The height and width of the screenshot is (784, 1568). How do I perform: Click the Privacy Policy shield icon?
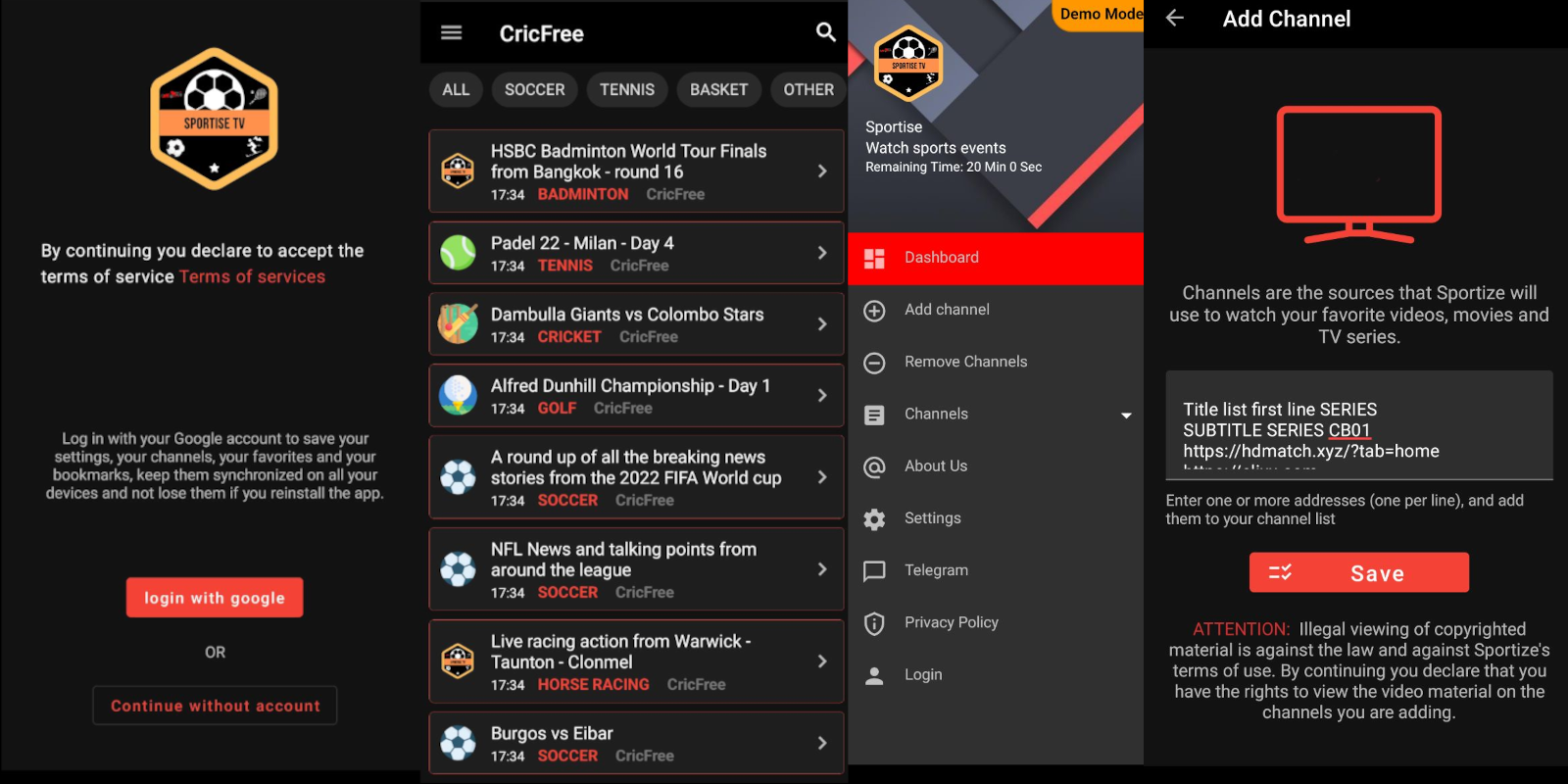[x=874, y=623]
